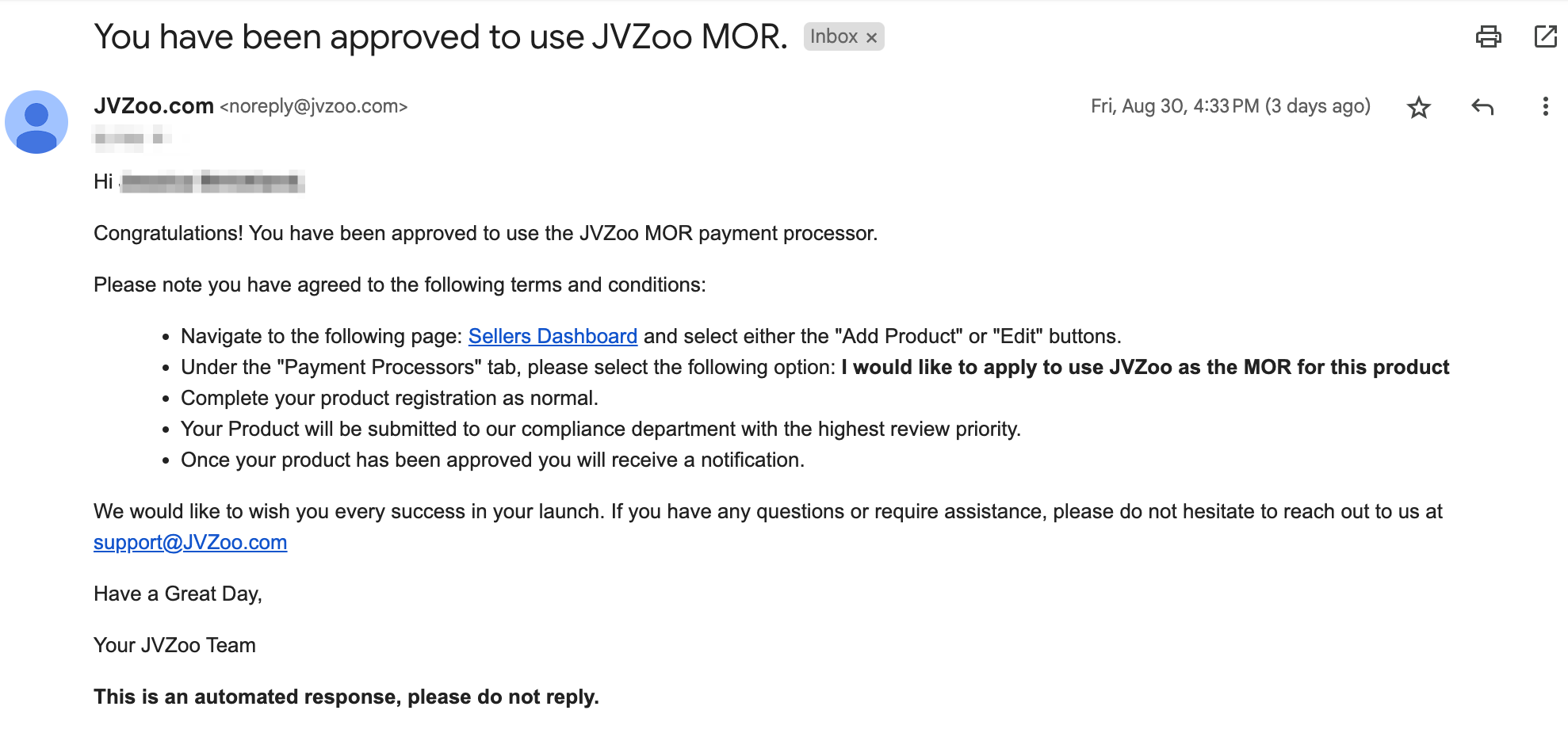Open the three-dot More options menu
The width and height of the screenshot is (1568, 737).
[1545, 107]
